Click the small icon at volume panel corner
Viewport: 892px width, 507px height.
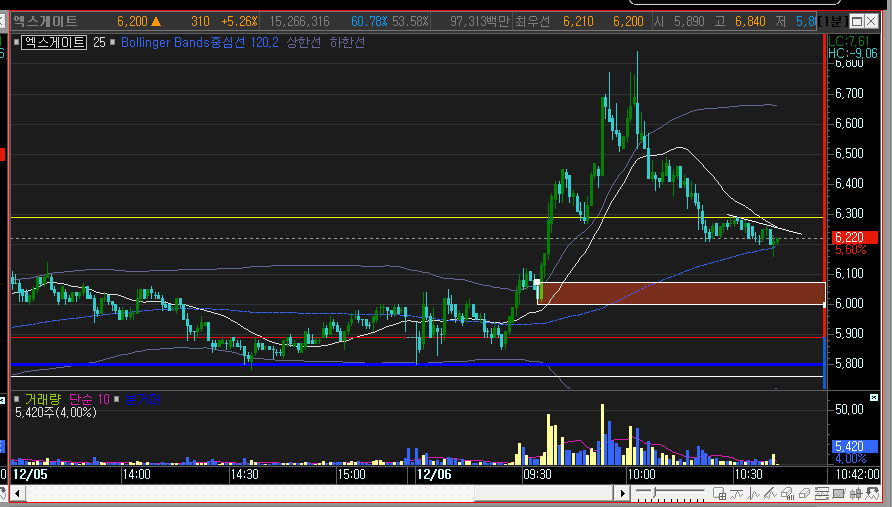[x=874, y=397]
